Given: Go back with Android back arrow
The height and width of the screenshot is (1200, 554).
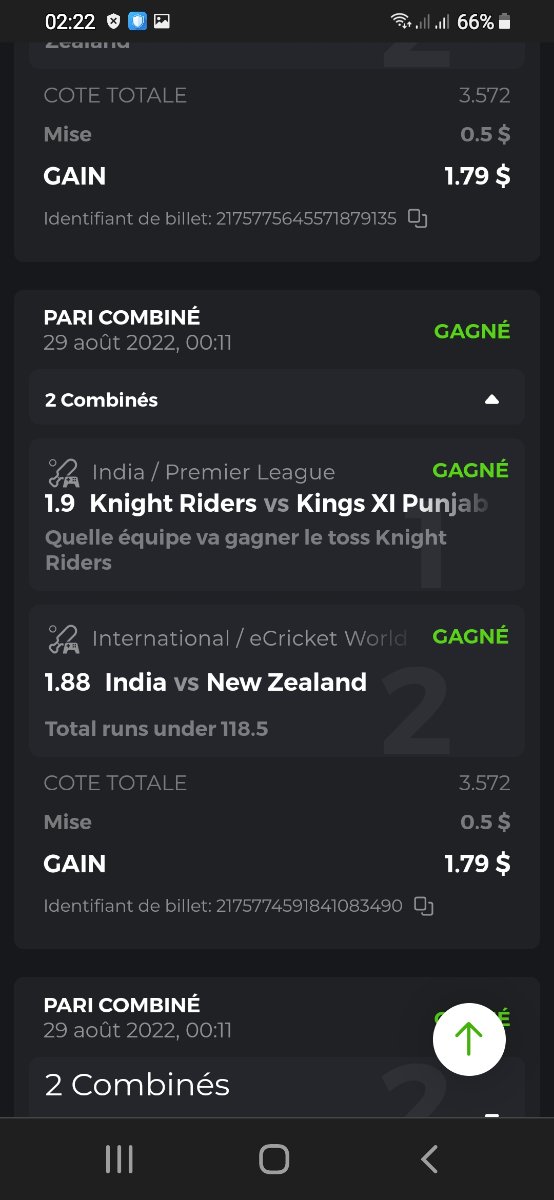Looking at the screenshot, I should point(429,1159).
